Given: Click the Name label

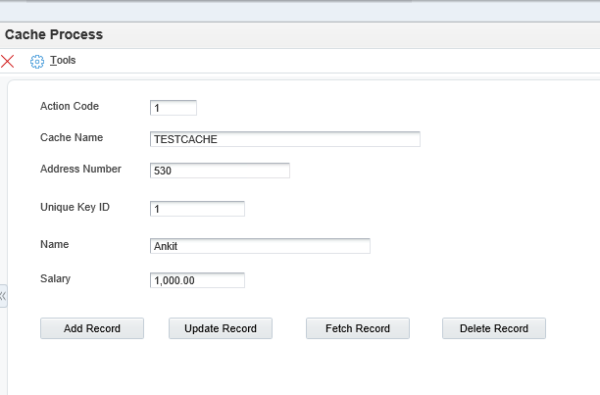Looking at the screenshot, I should tap(55, 244).
